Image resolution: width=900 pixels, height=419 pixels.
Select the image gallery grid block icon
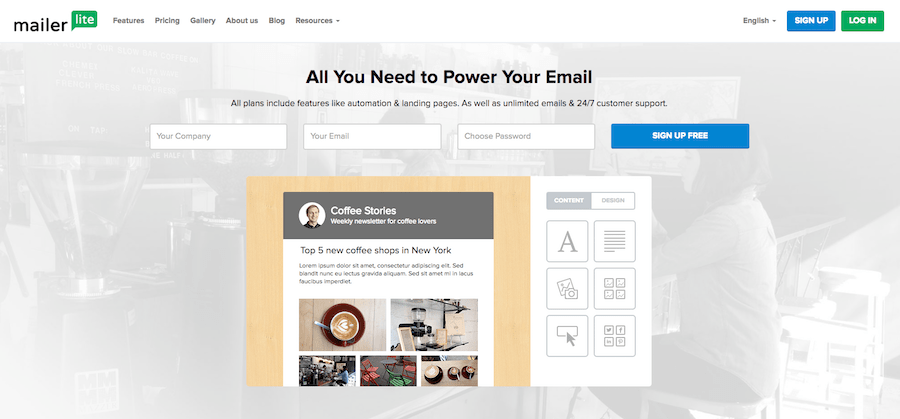[x=614, y=288]
